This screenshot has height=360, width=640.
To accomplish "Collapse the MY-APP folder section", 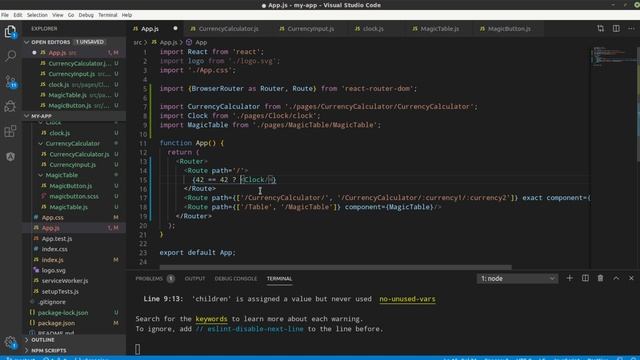I will coord(27,116).
